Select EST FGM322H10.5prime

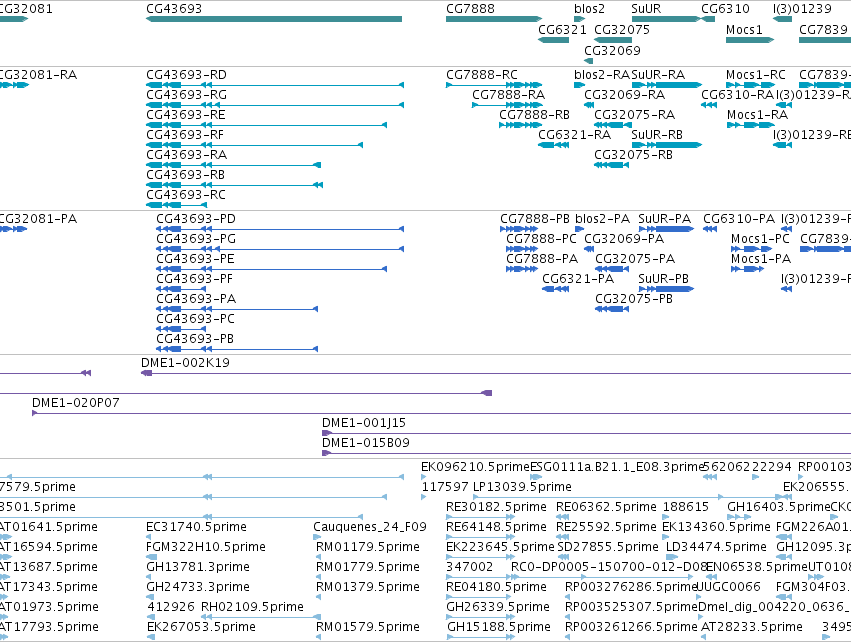(x=206, y=547)
